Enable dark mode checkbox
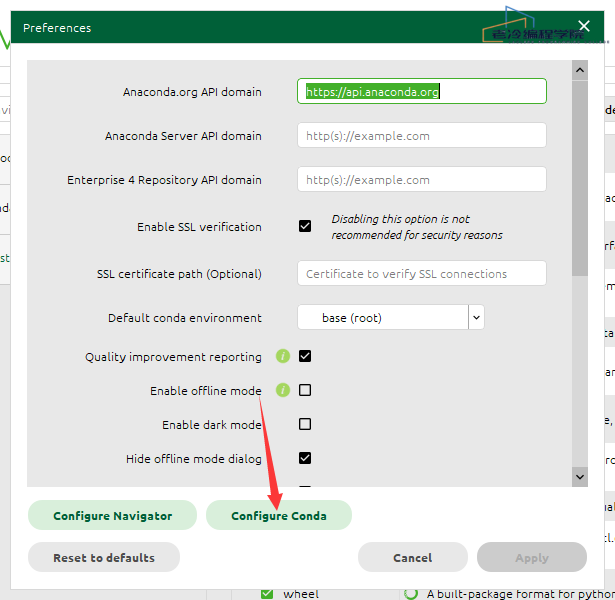 (x=305, y=424)
